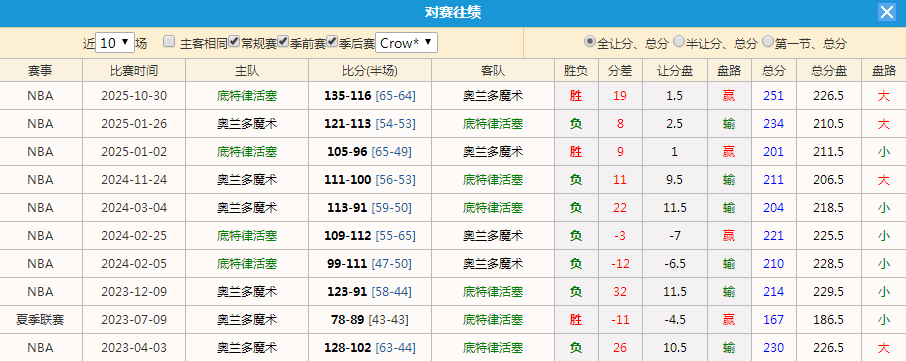Select the 半让分、总分 radio option
This screenshot has height=361, width=906.
679,42
